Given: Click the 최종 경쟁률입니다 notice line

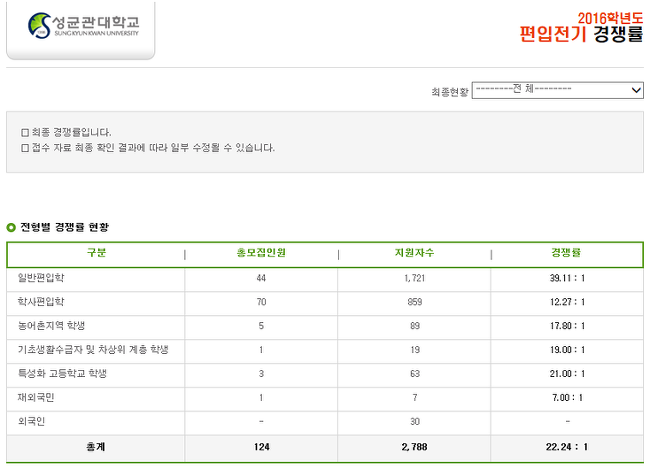Looking at the screenshot, I should (x=66, y=132).
